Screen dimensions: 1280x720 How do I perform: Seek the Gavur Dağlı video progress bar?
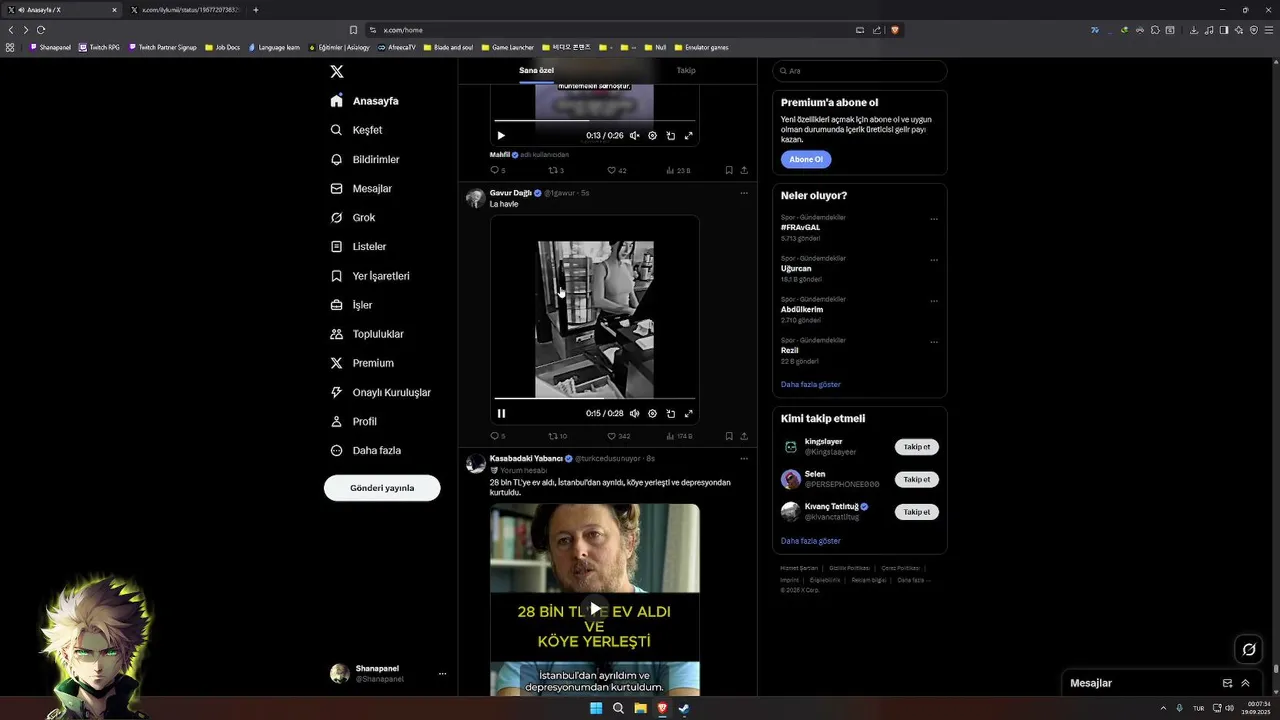click(x=595, y=398)
